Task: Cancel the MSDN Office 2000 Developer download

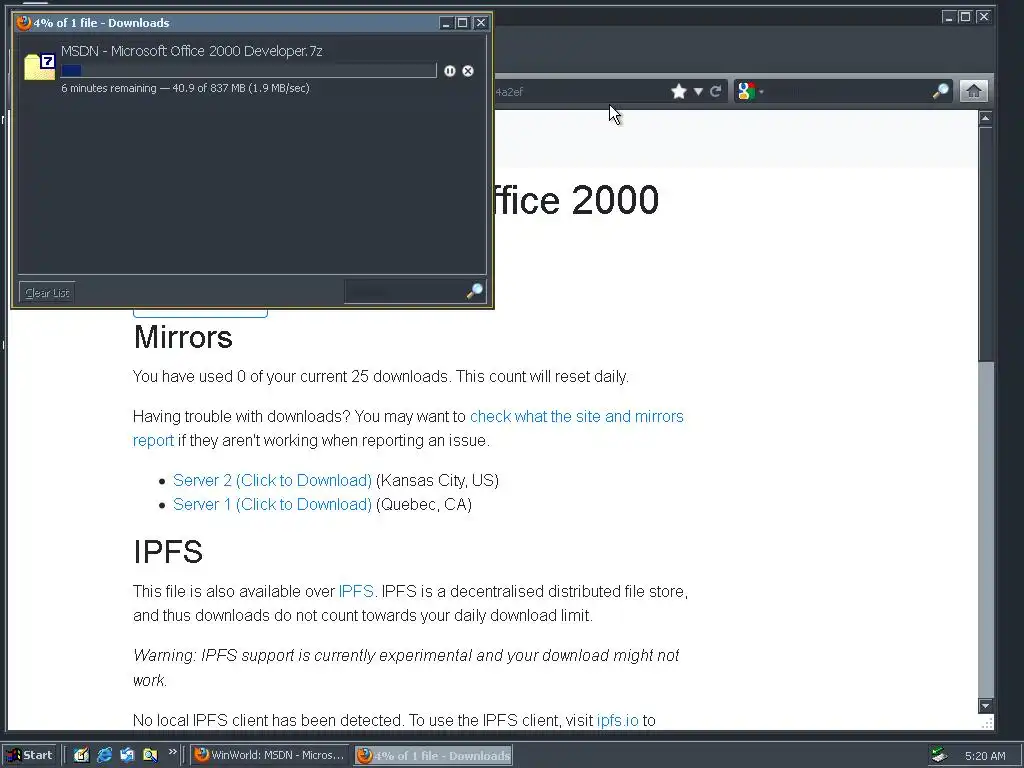Action: (468, 71)
